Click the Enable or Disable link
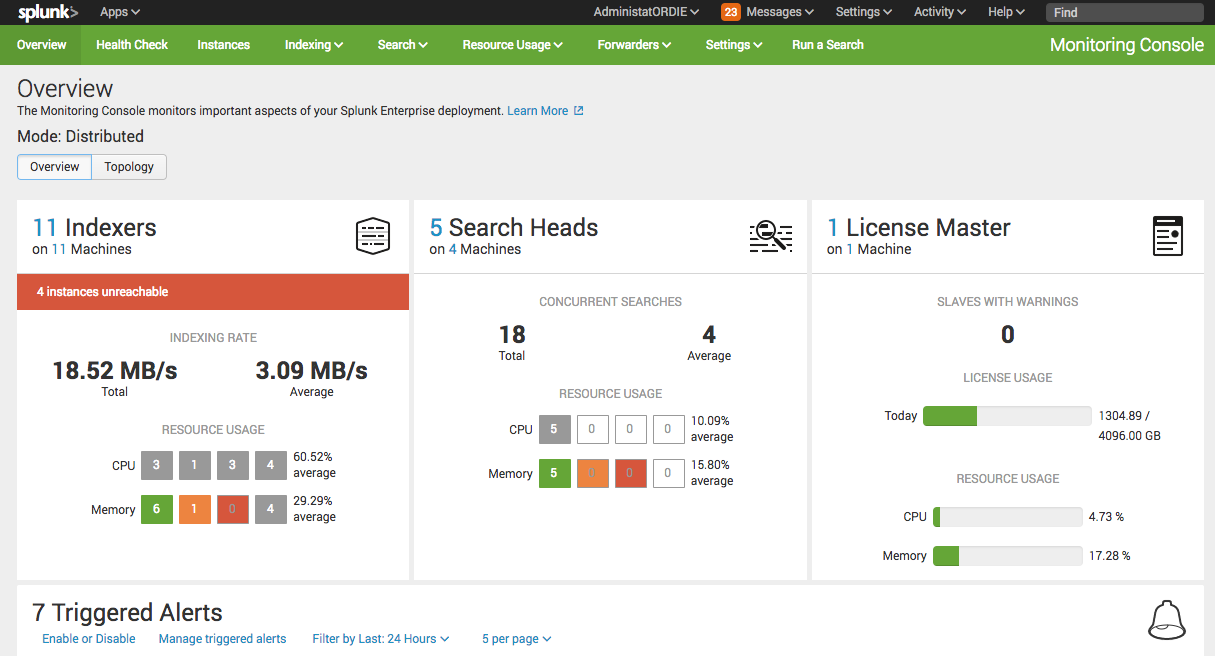 tap(88, 638)
